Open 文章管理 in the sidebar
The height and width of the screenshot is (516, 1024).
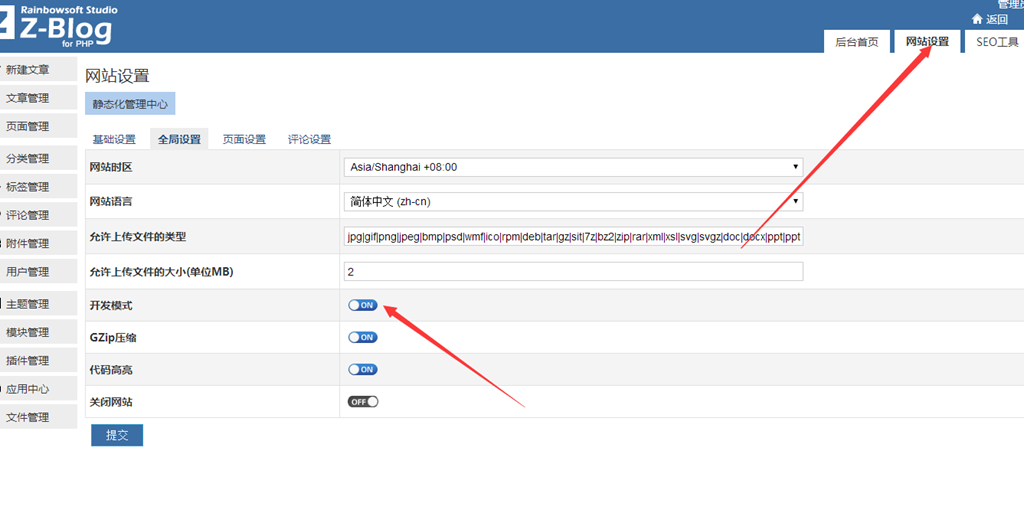(28, 98)
